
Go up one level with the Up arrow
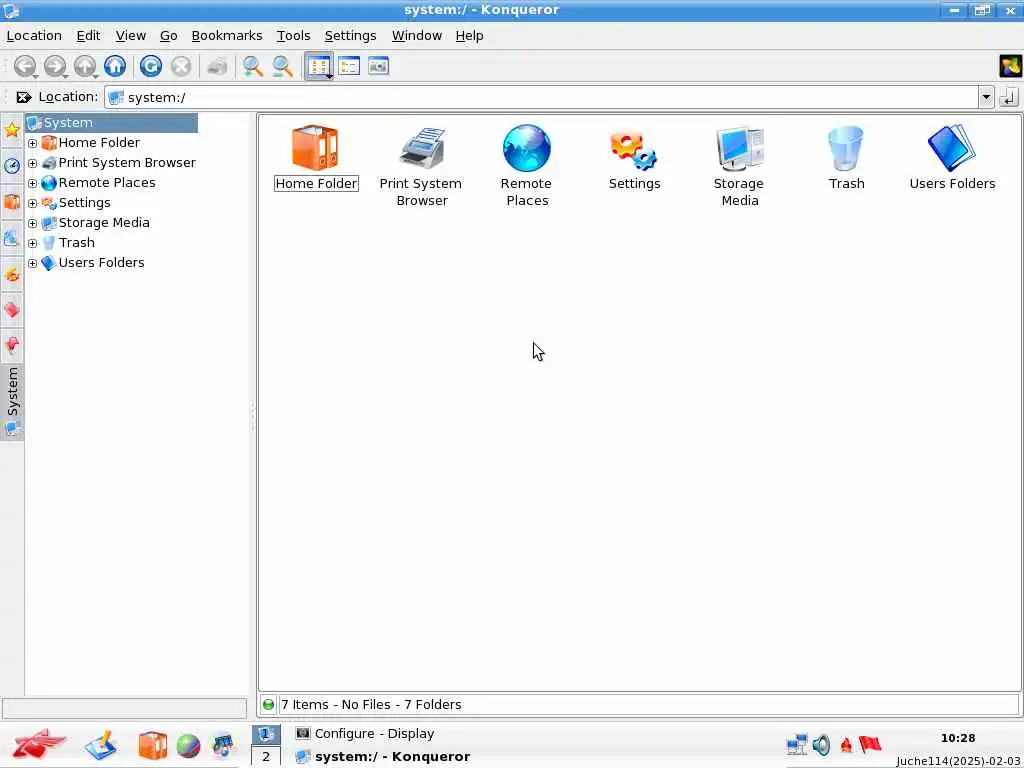pos(85,66)
